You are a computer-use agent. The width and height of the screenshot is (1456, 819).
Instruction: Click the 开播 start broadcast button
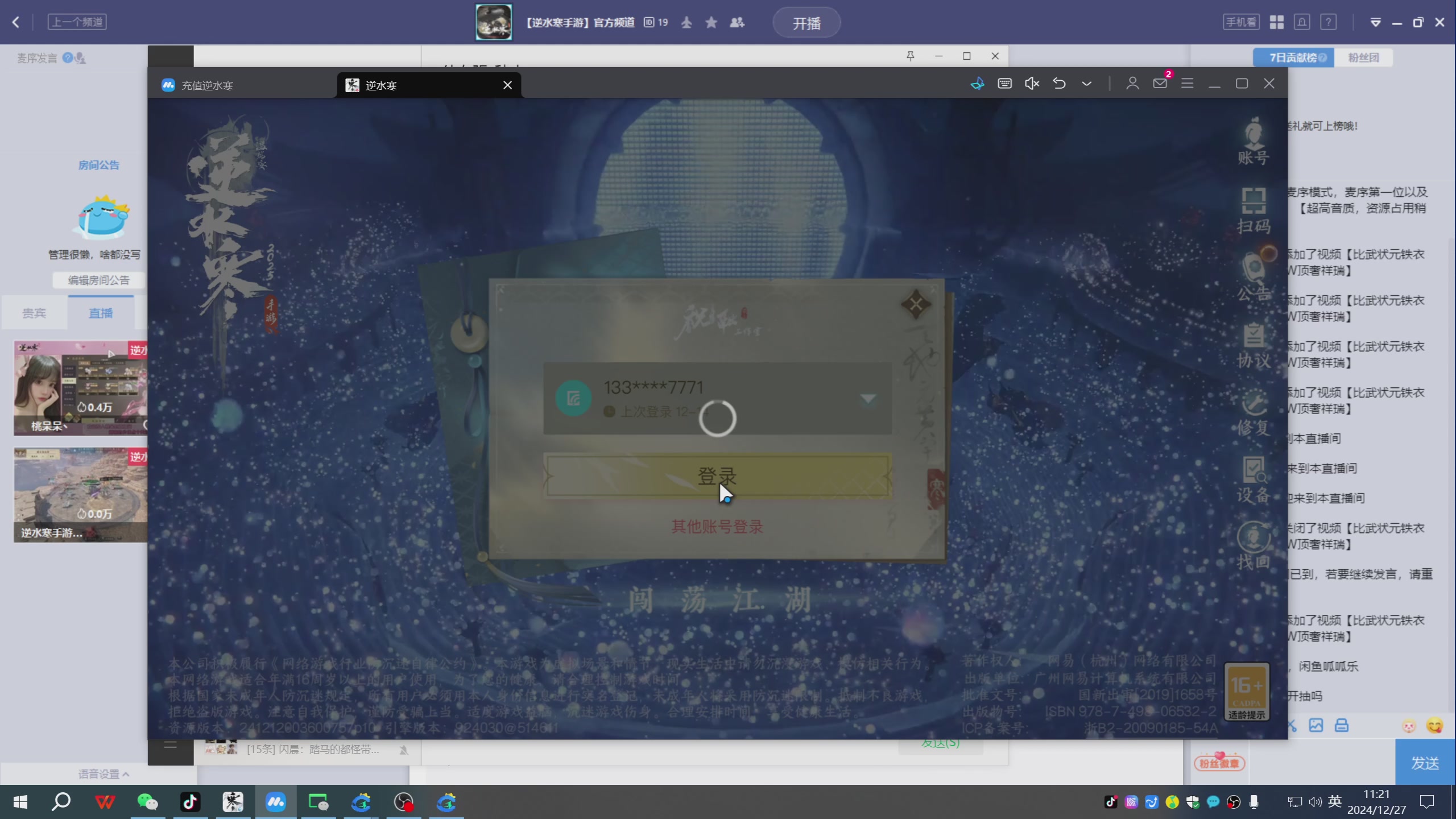click(x=806, y=23)
